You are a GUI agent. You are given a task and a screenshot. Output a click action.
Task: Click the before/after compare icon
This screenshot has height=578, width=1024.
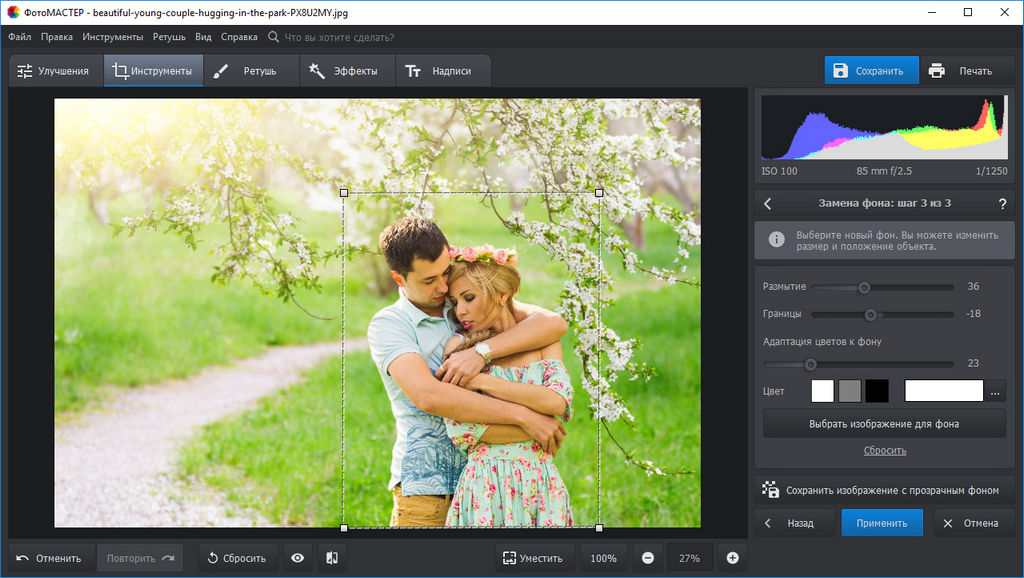tap(332, 558)
